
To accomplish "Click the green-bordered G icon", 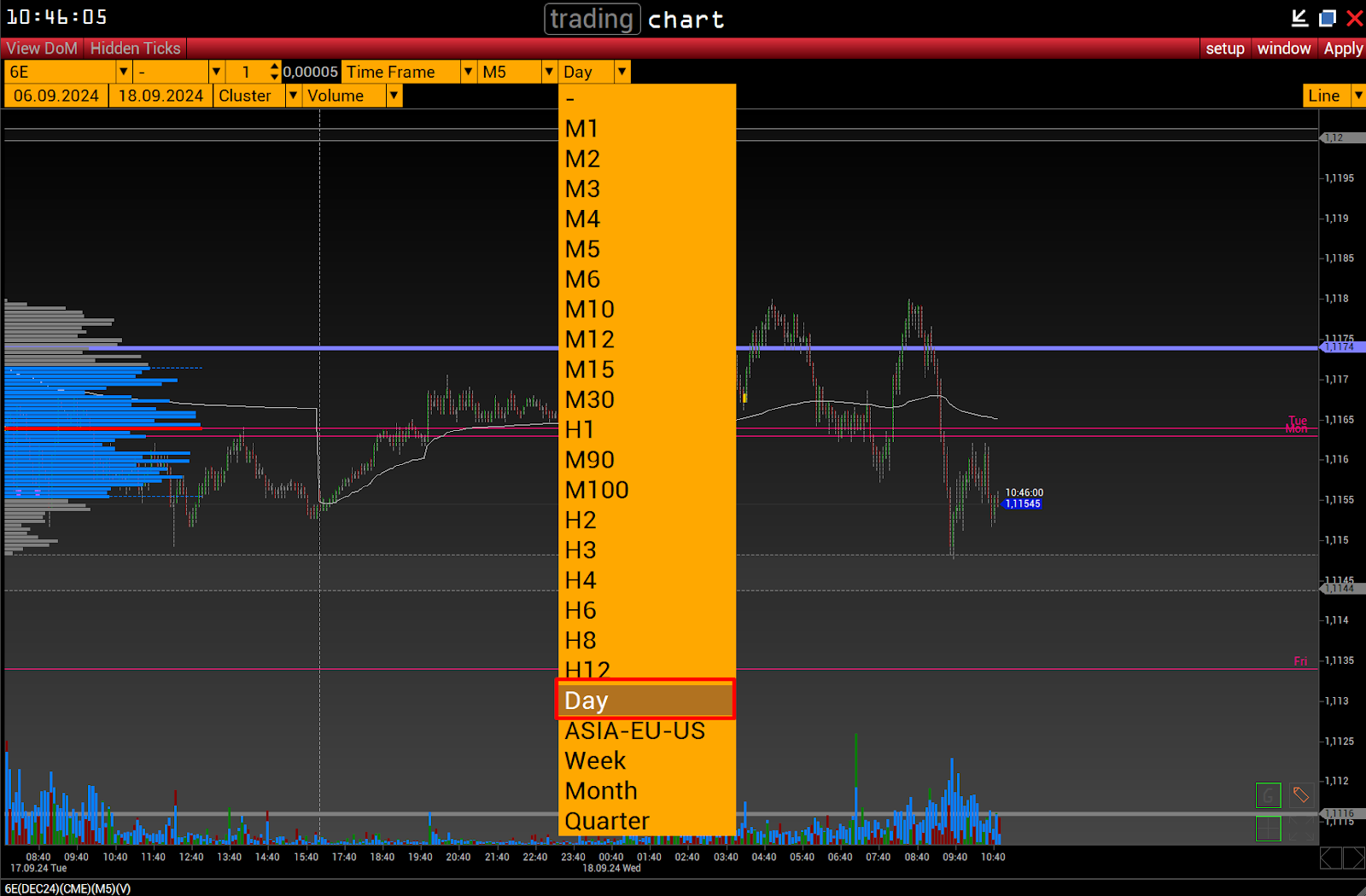I will coord(1268,795).
